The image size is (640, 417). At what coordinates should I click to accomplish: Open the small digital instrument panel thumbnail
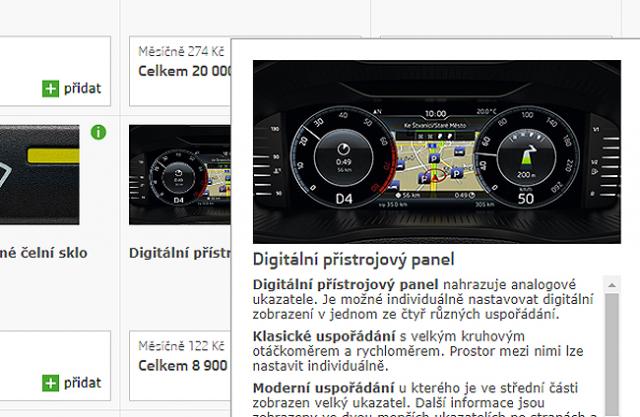click(x=180, y=175)
